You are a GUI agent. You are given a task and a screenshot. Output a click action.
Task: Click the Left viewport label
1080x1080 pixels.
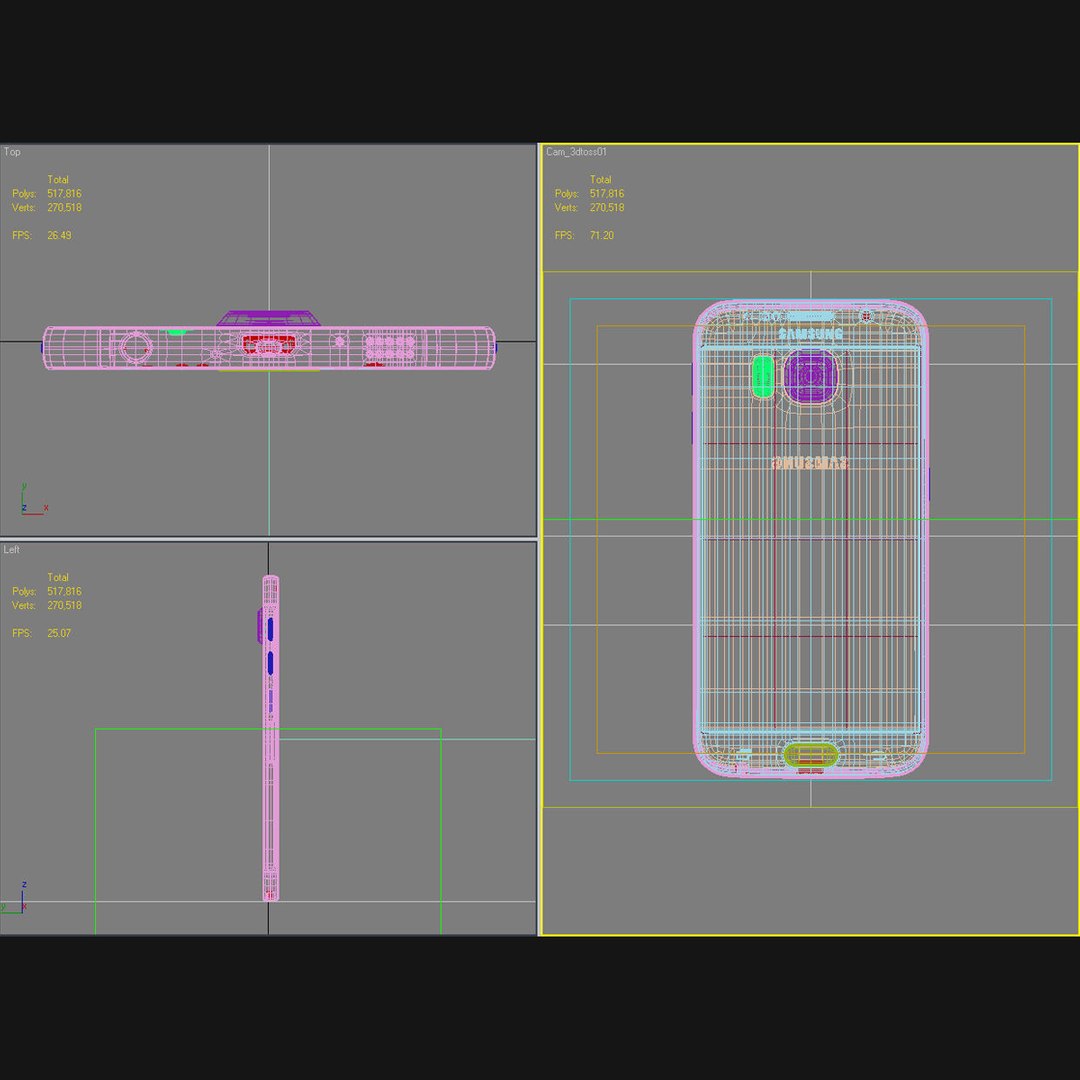click(x=12, y=550)
